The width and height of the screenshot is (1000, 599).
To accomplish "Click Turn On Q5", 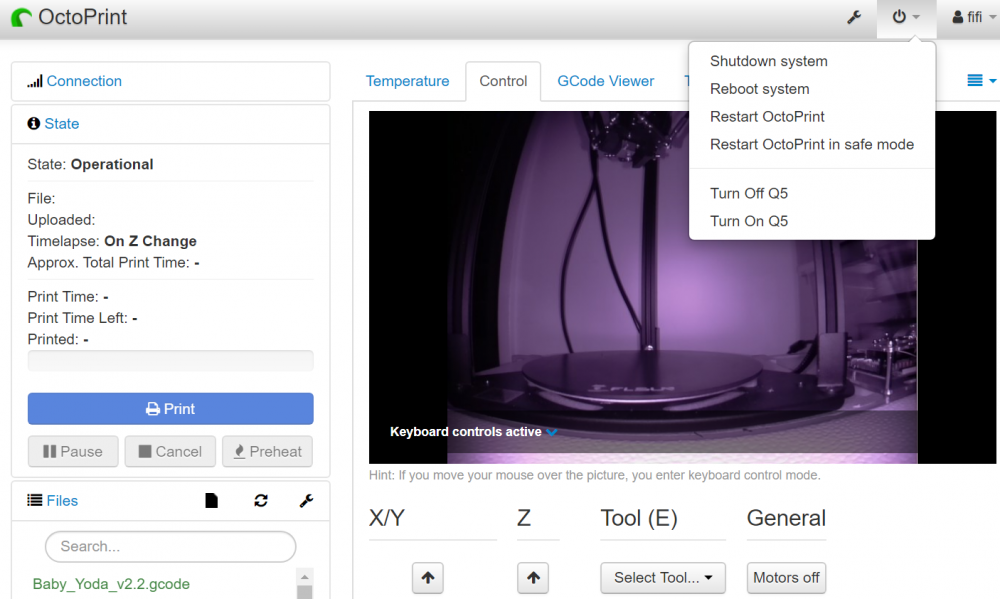I will tap(749, 221).
